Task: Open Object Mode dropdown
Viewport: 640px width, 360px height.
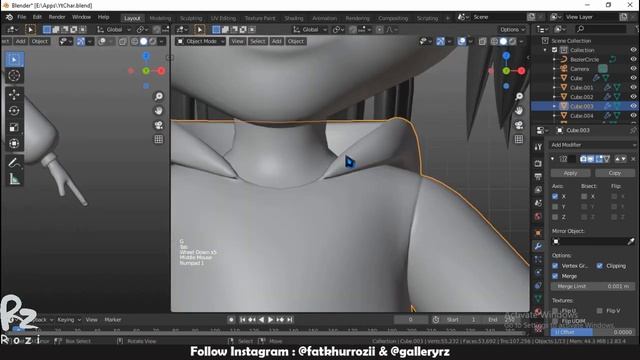Action: pos(201,41)
